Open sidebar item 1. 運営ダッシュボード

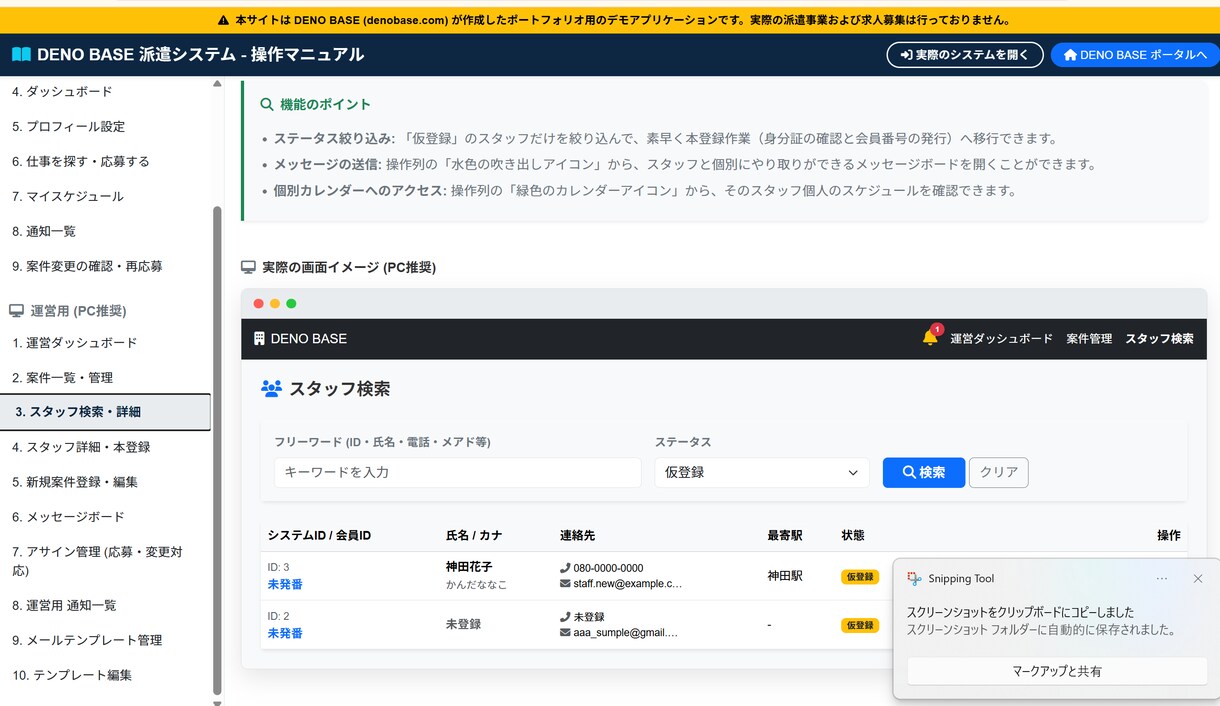pyautogui.click(x=105, y=343)
